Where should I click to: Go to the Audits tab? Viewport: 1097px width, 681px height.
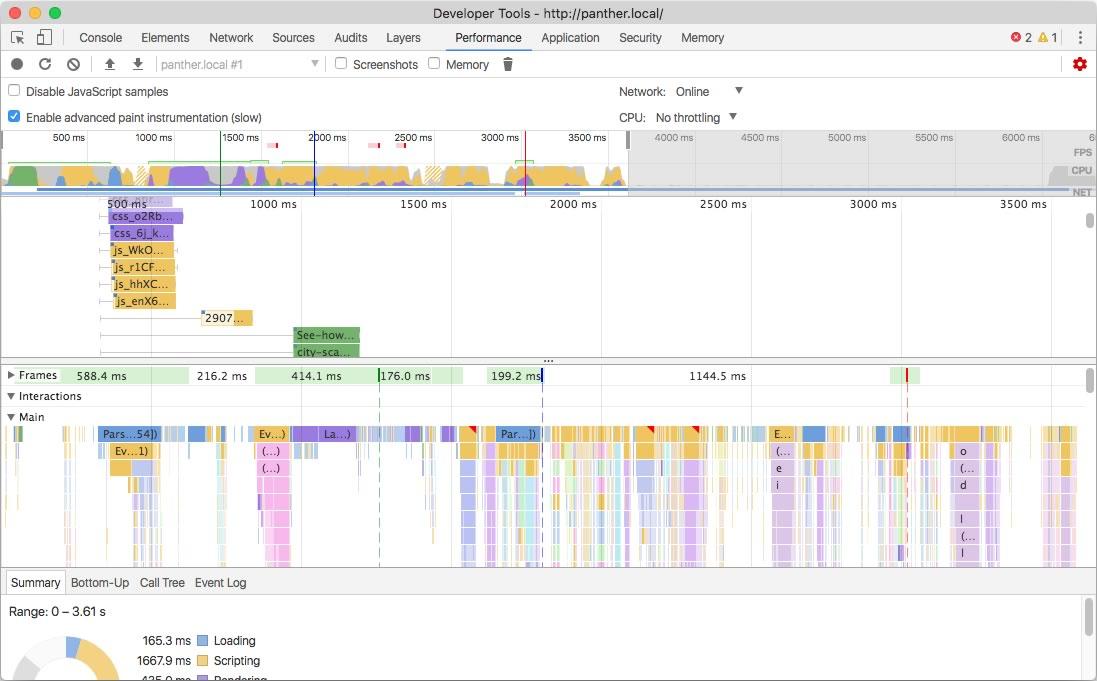[x=351, y=38]
